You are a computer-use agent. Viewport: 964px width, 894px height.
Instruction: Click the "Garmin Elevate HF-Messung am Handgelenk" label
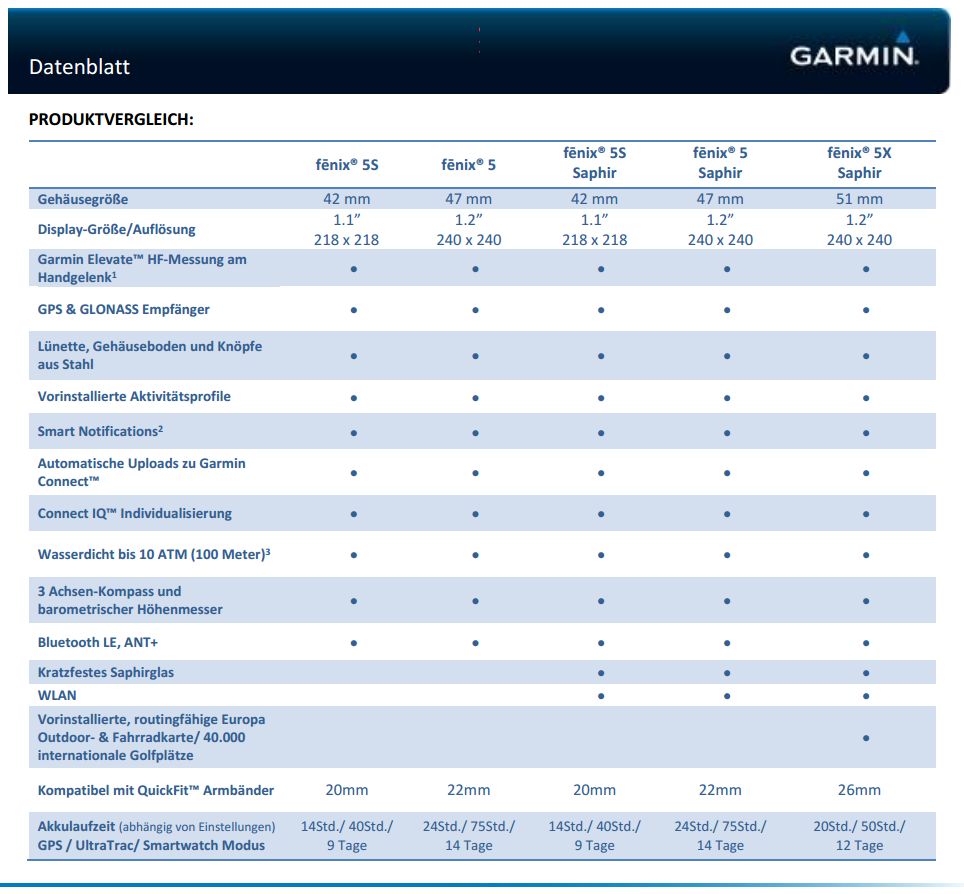[x=142, y=268]
